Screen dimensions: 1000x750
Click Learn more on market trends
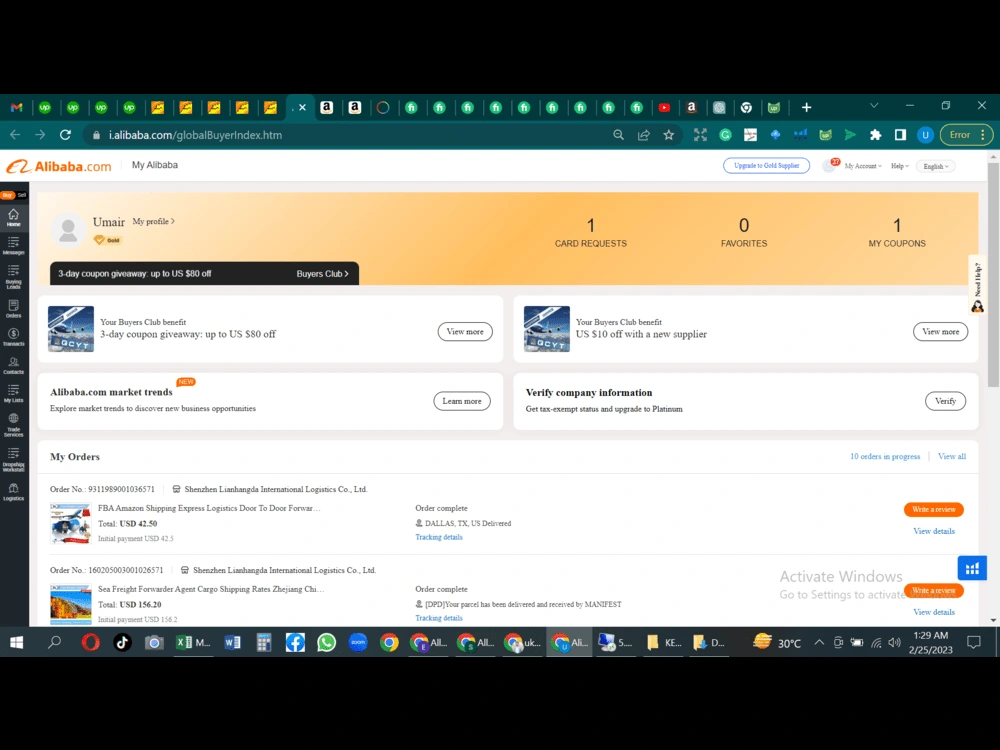462,401
